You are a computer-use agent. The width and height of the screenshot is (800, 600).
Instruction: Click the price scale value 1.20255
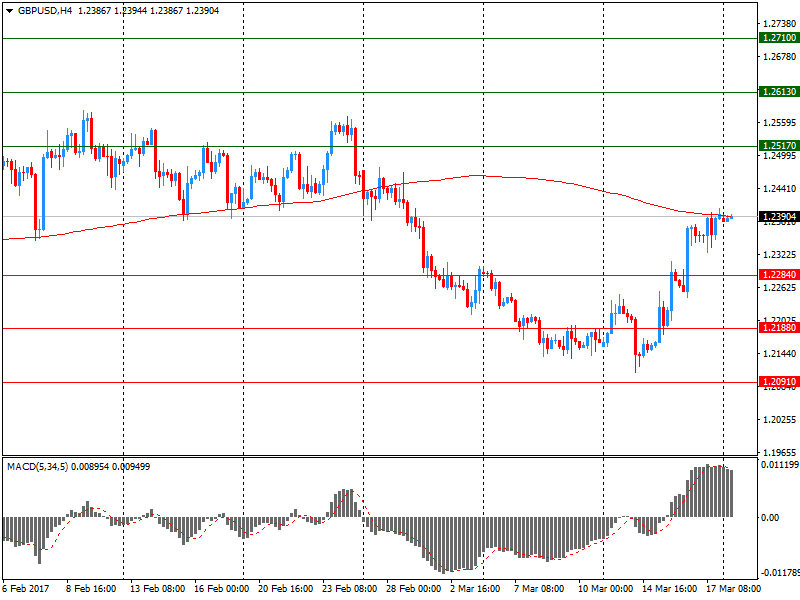(x=780, y=420)
